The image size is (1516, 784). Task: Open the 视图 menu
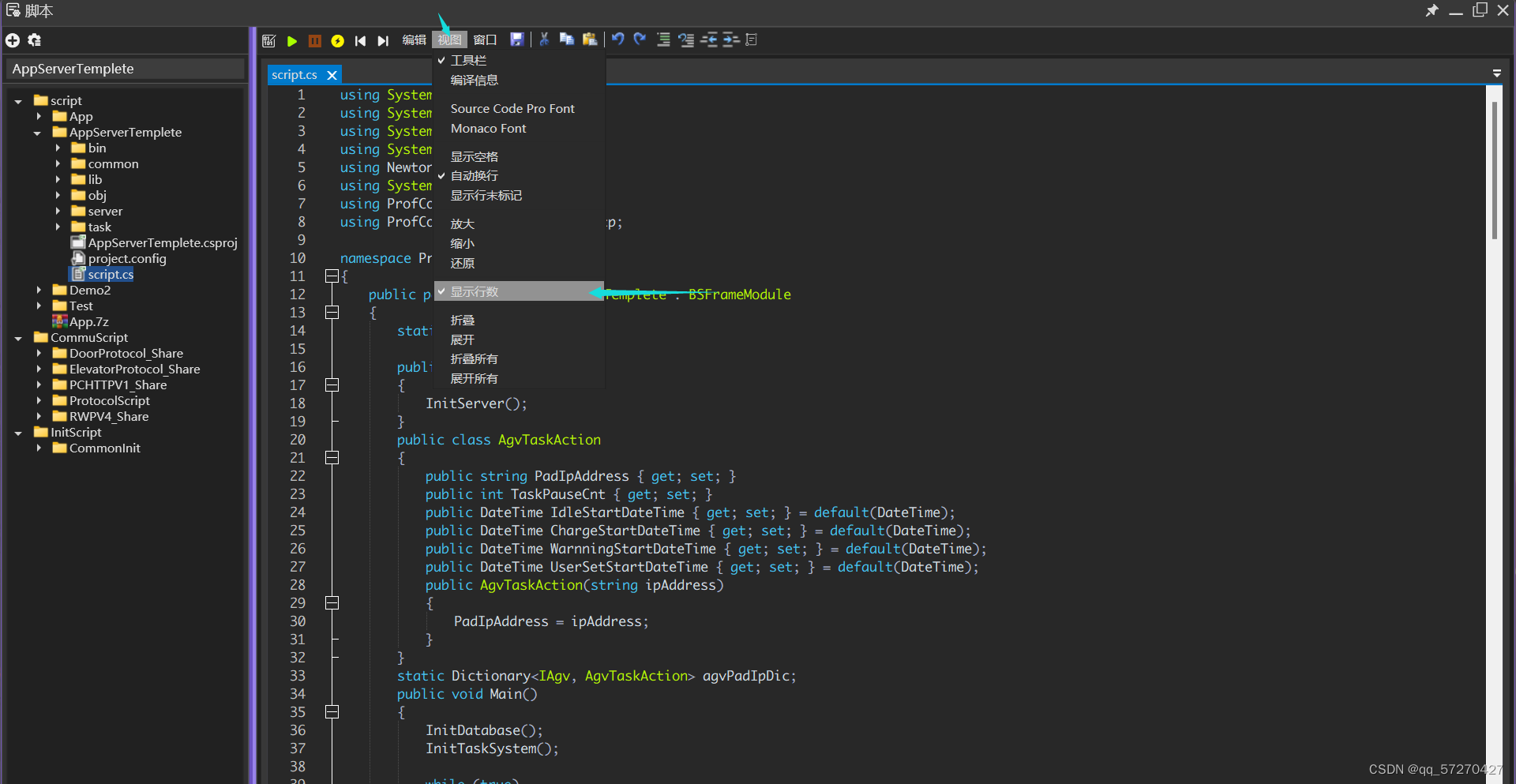click(449, 40)
